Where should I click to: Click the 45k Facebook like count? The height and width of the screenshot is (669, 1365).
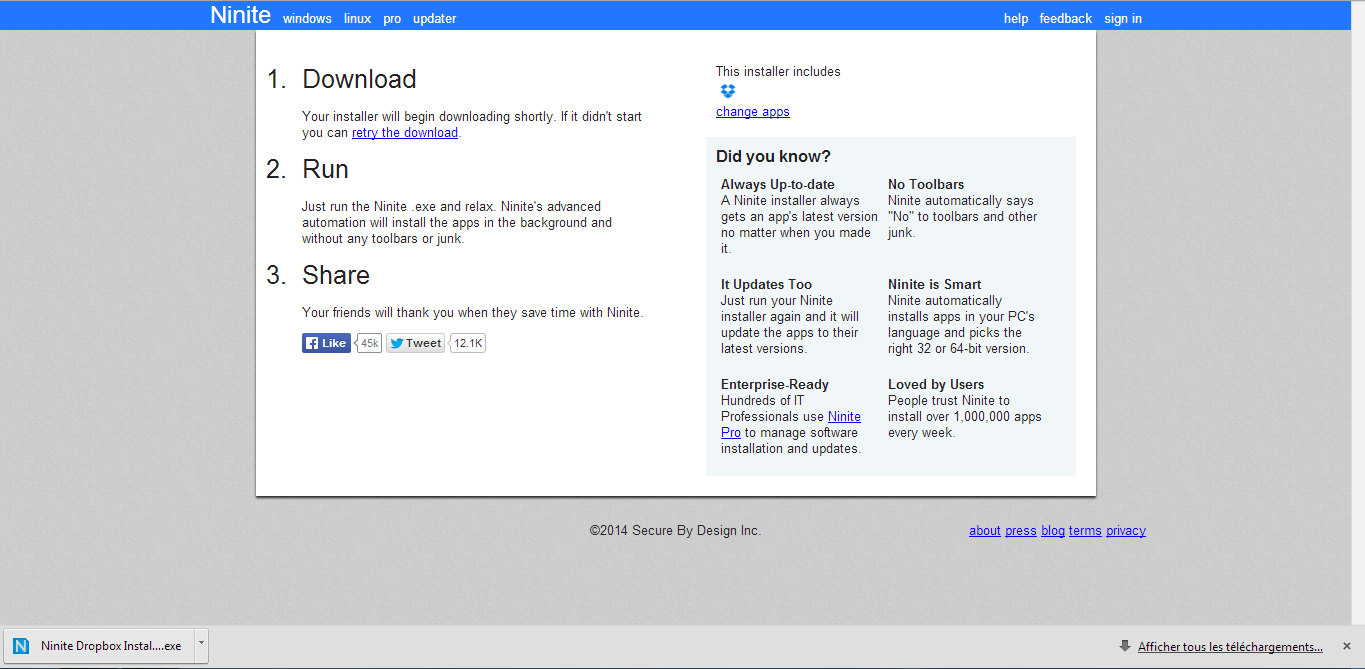pyautogui.click(x=369, y=343)
